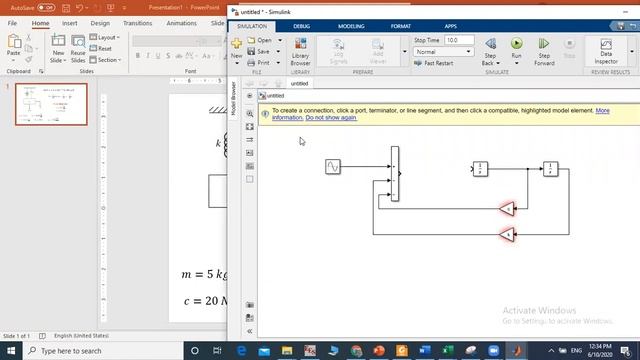Click the Save icon in Simulink
Viewport: 640px width, 360px height.
[251, 51]
